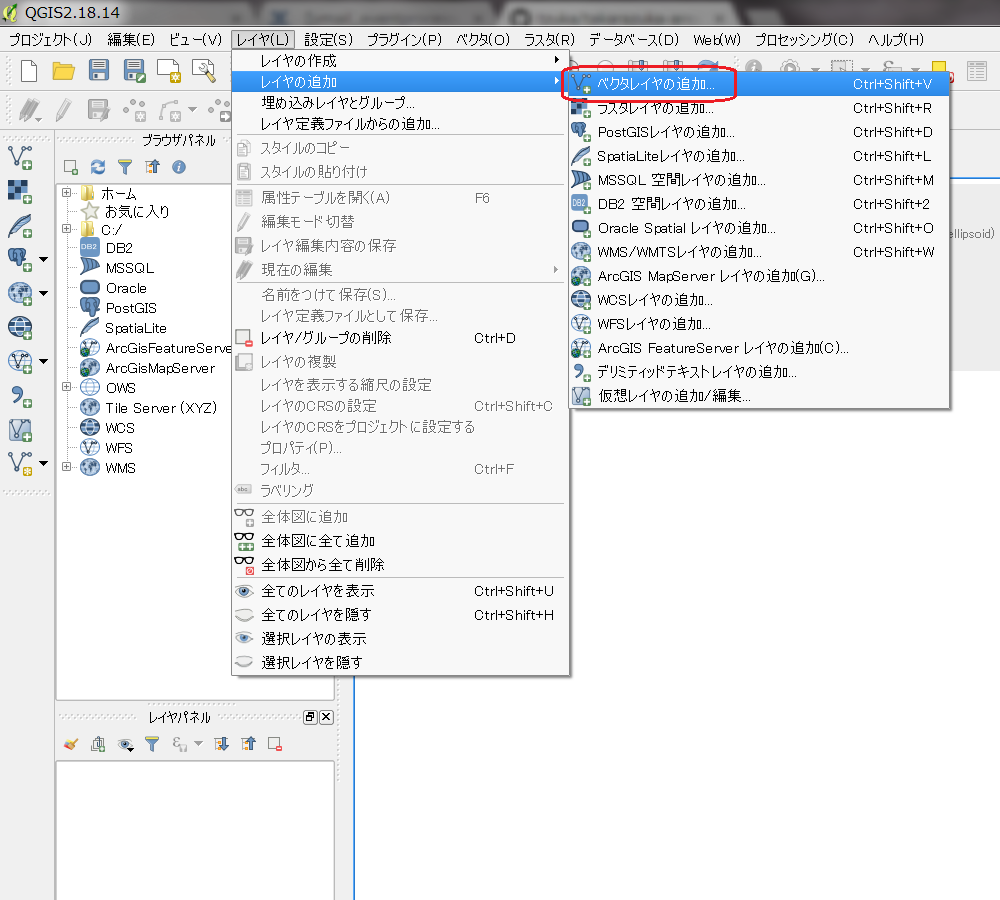Viewport: 1000px width, 900px height.
Task: Click the Add Group icon in layer panel
Action: (98, 744)
